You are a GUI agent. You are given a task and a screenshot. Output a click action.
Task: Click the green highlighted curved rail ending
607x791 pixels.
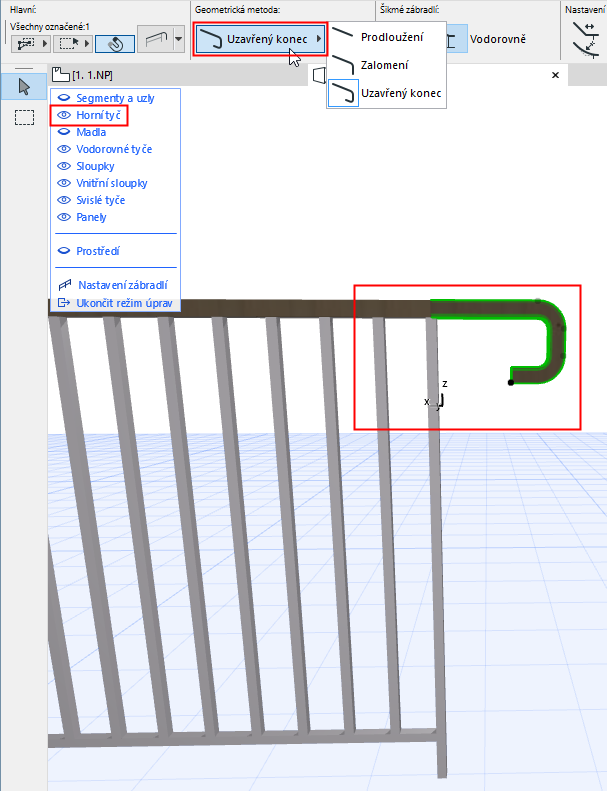(x=555, y=343)
